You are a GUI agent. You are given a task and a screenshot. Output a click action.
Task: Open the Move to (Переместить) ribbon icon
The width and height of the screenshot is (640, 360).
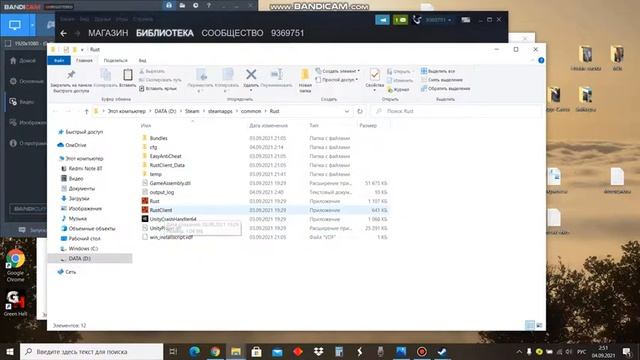tap(201, 75)
